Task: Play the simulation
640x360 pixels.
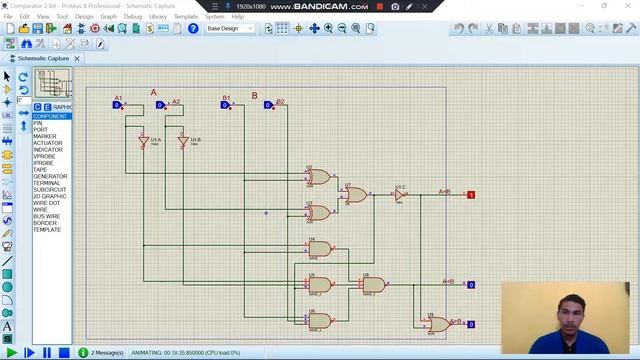Action: 11,353
